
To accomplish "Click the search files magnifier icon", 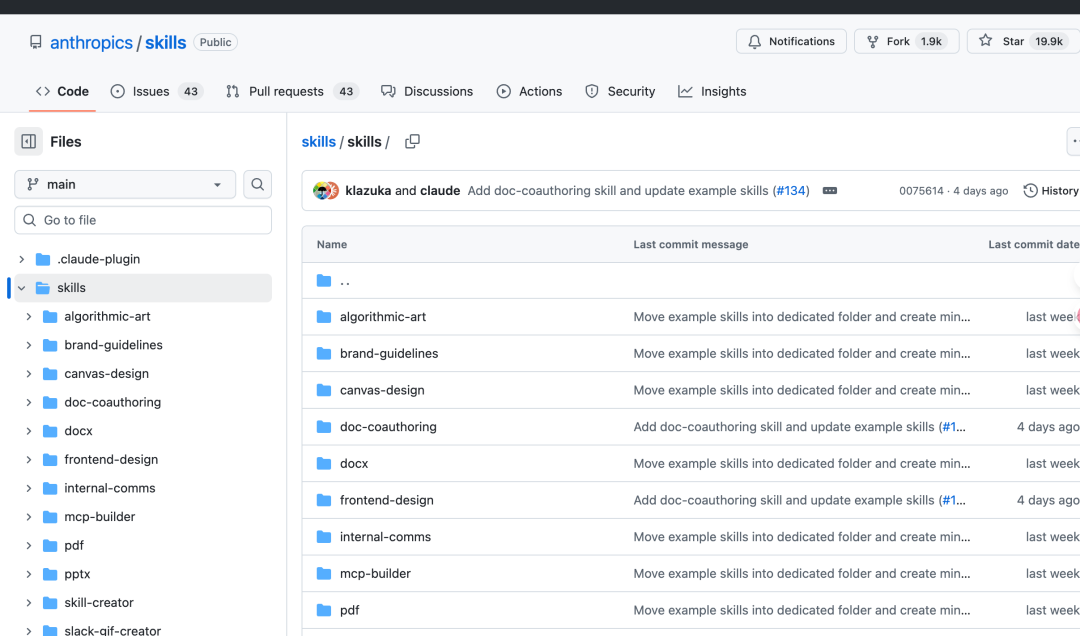I will click(x=258, y=184).
